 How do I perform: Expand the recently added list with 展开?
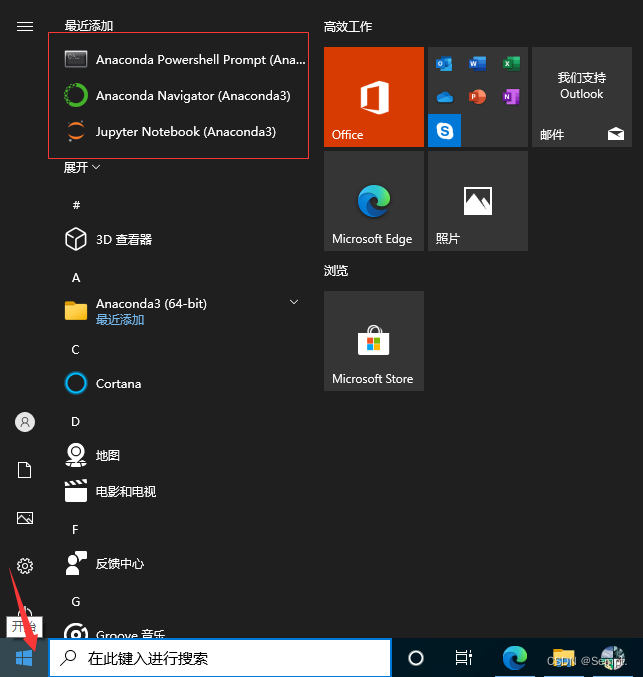point(82,167)
